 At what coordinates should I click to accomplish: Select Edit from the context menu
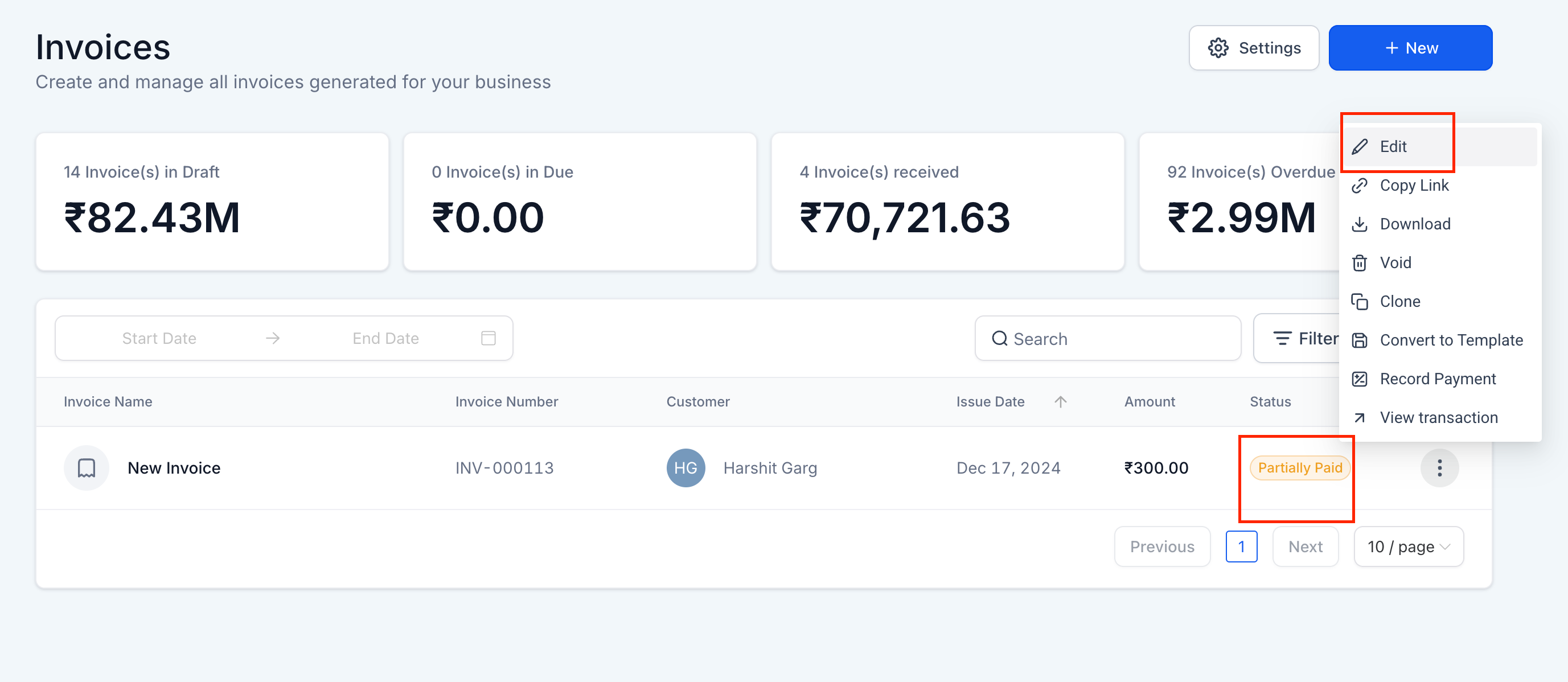pyautogui.click(x=1393, y=147)
